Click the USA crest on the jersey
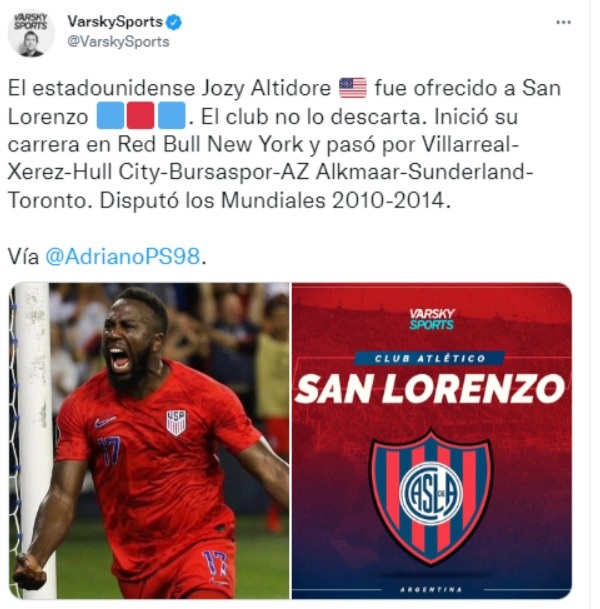The width and height of the screenshot is (600, 609). point(176,422)
